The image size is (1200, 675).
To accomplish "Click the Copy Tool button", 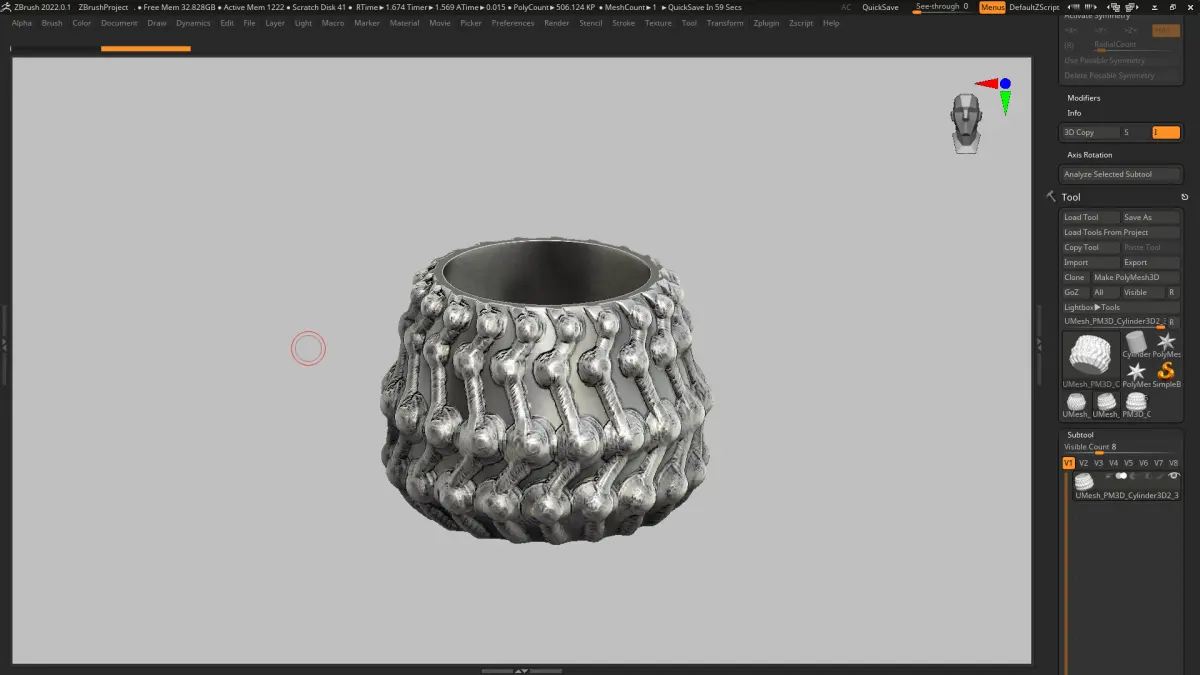I will click(1090, 247).
